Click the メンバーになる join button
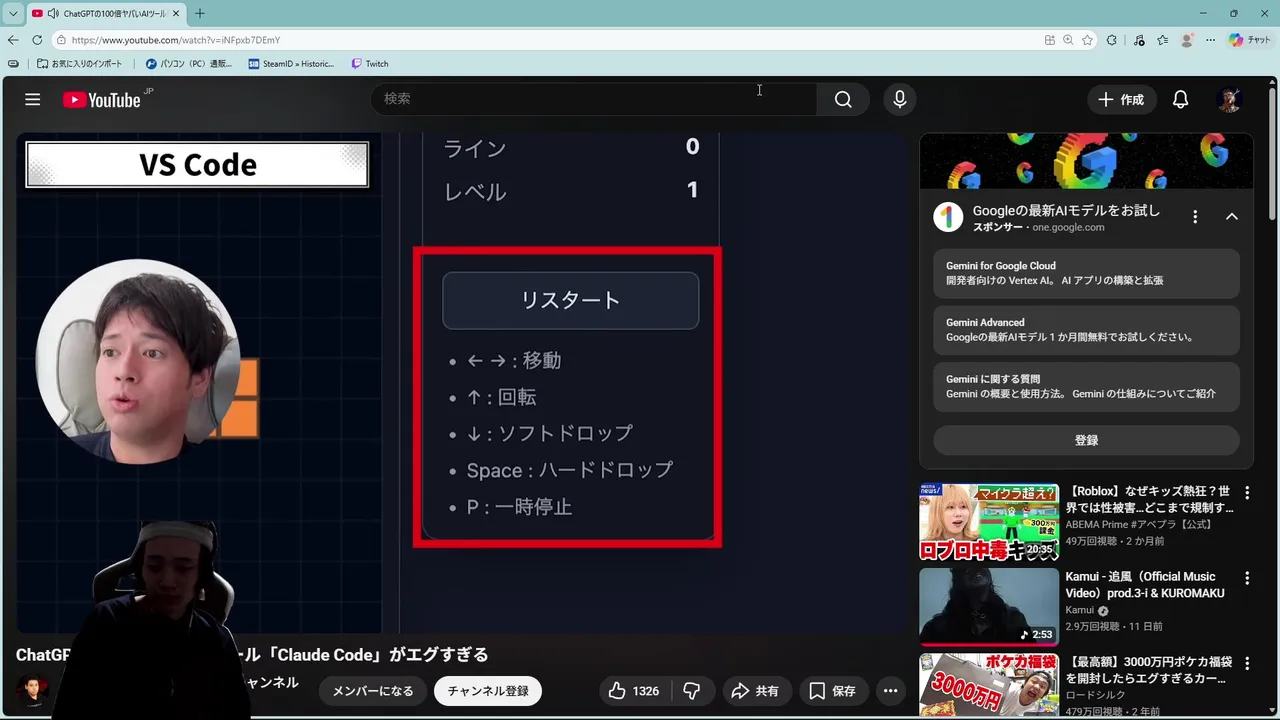Viewport: 1280px width, 720px height. pos(373,691)
